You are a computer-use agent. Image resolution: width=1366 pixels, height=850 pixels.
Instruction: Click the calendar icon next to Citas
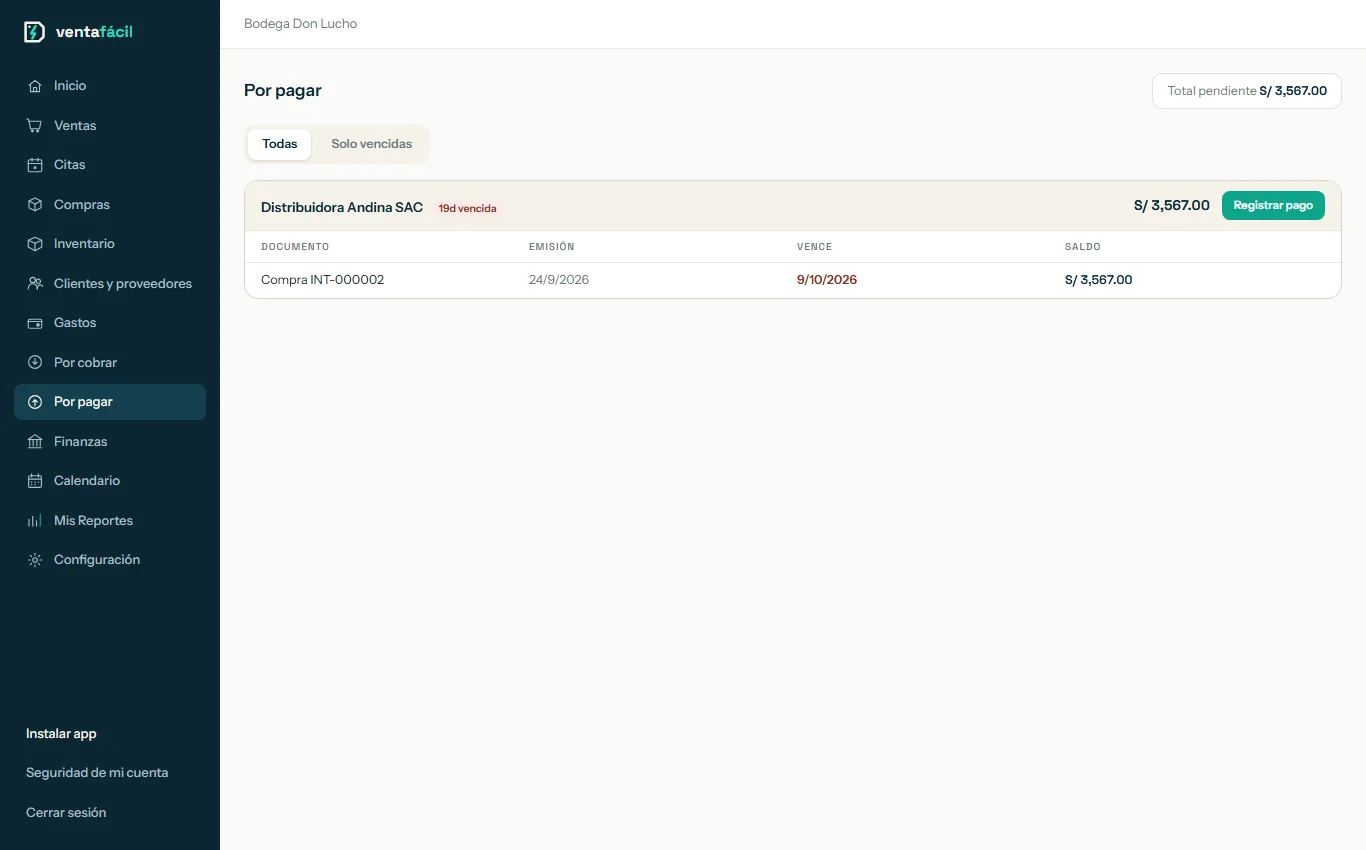pyautogui.click(x=35, y=165)
